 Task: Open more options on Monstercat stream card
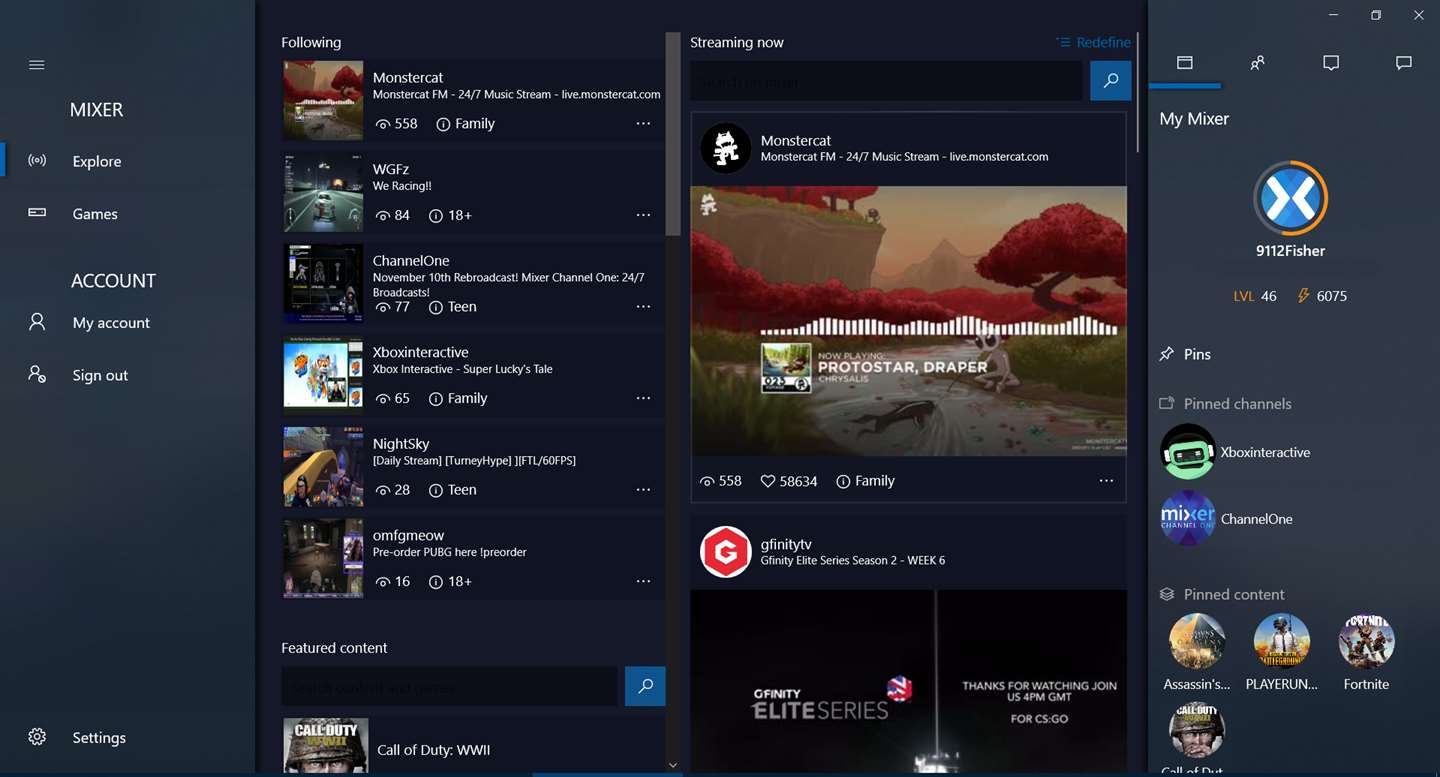[1106, 481]
